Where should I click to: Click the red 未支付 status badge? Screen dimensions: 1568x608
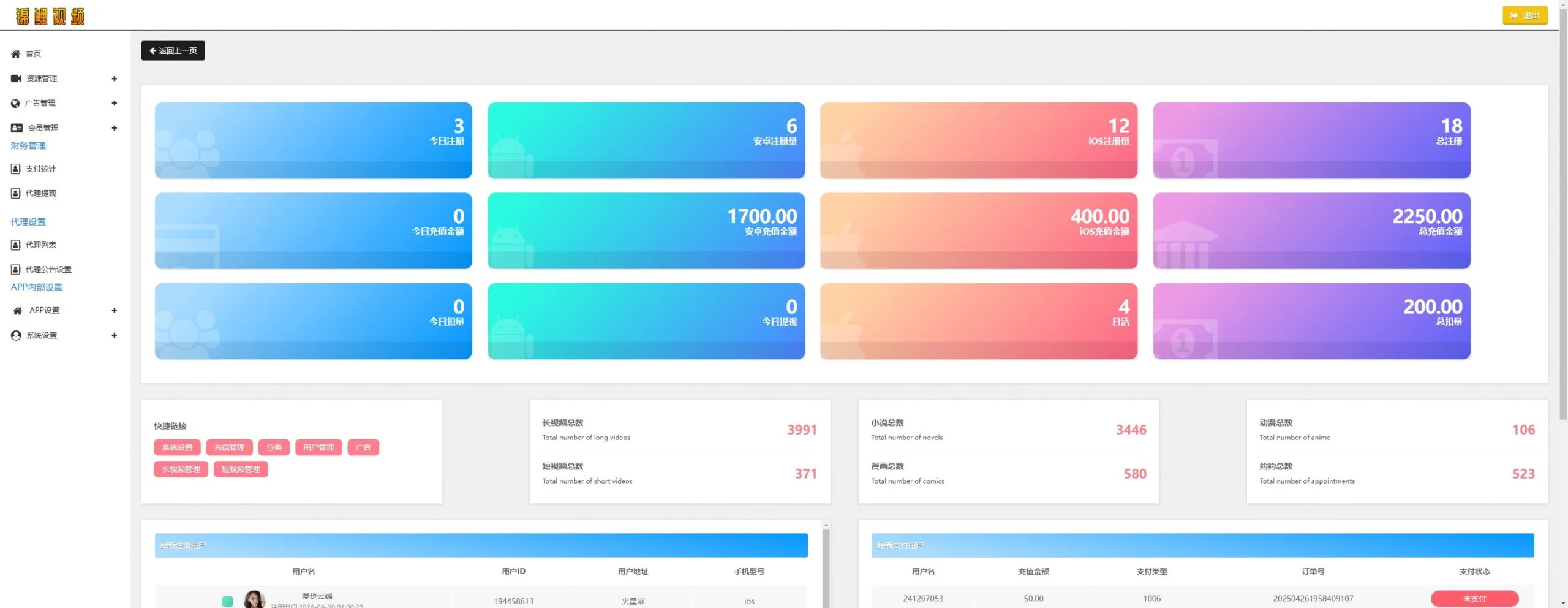[x=1474, y=599]
